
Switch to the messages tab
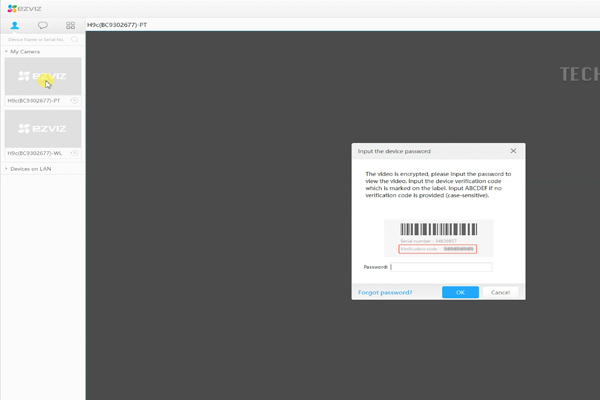click(x=42, y=24)
